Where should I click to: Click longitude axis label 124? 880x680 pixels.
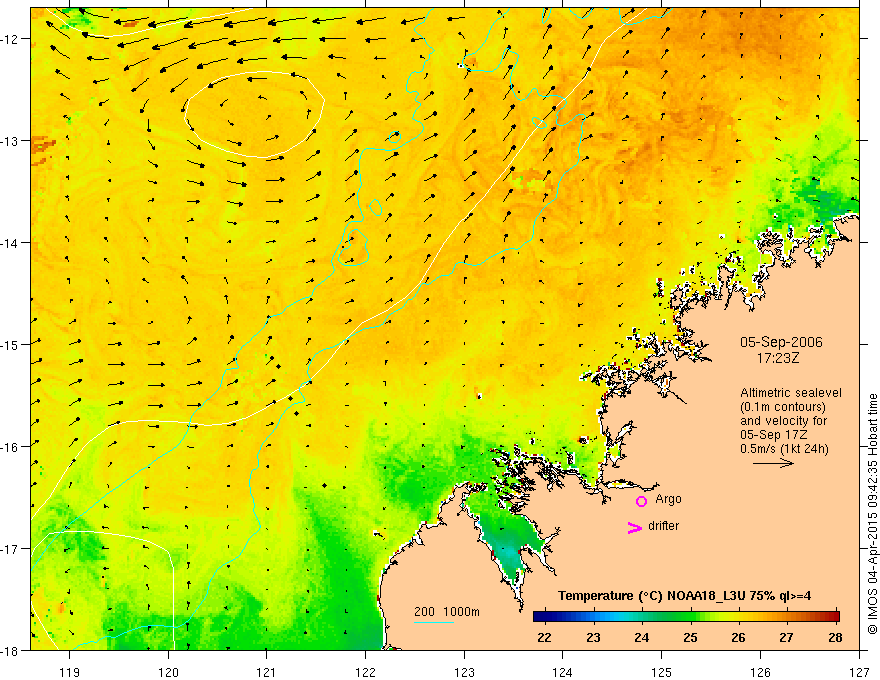point(562,672)
